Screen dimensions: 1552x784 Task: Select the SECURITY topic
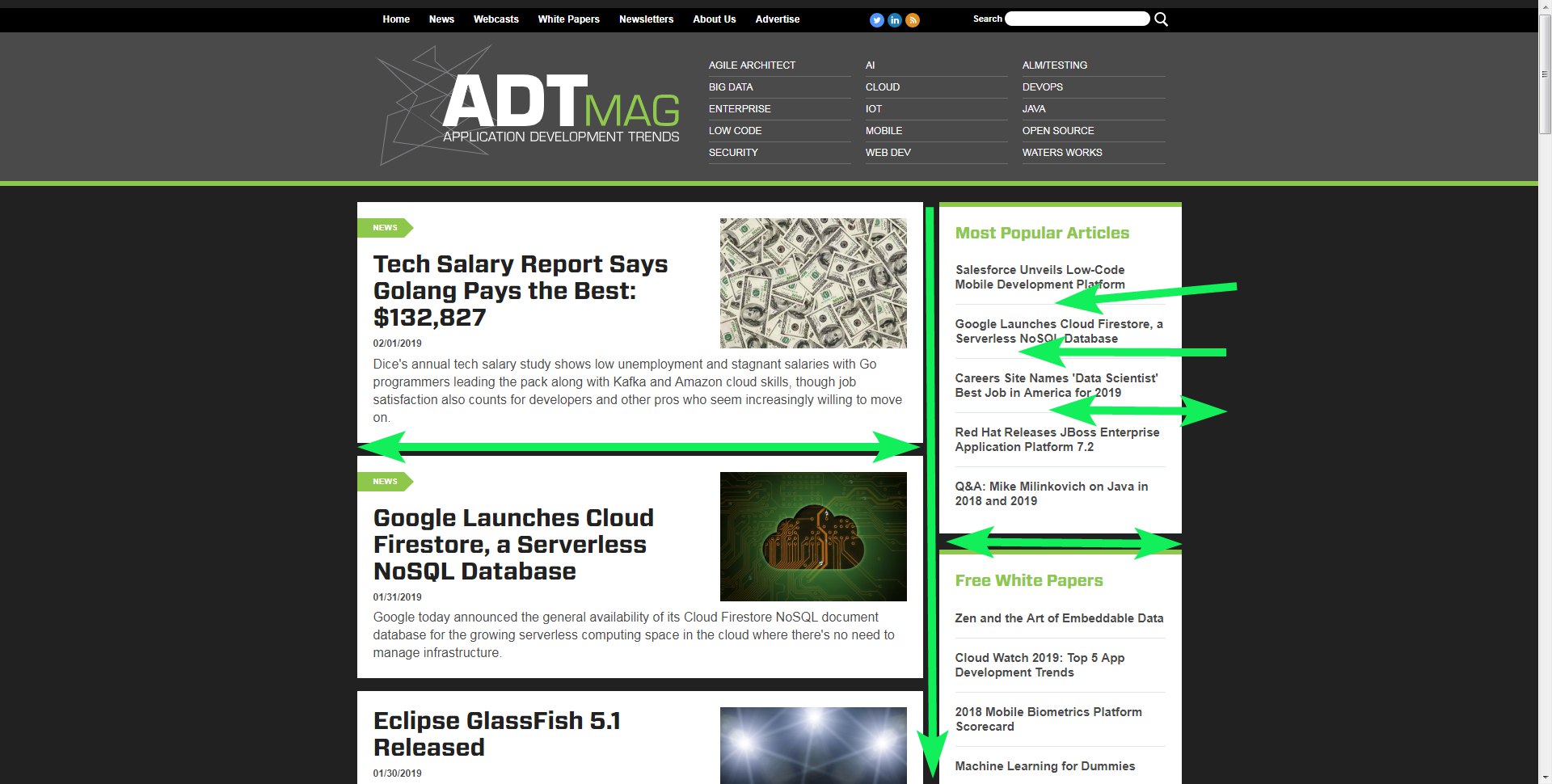coord(733,153)
